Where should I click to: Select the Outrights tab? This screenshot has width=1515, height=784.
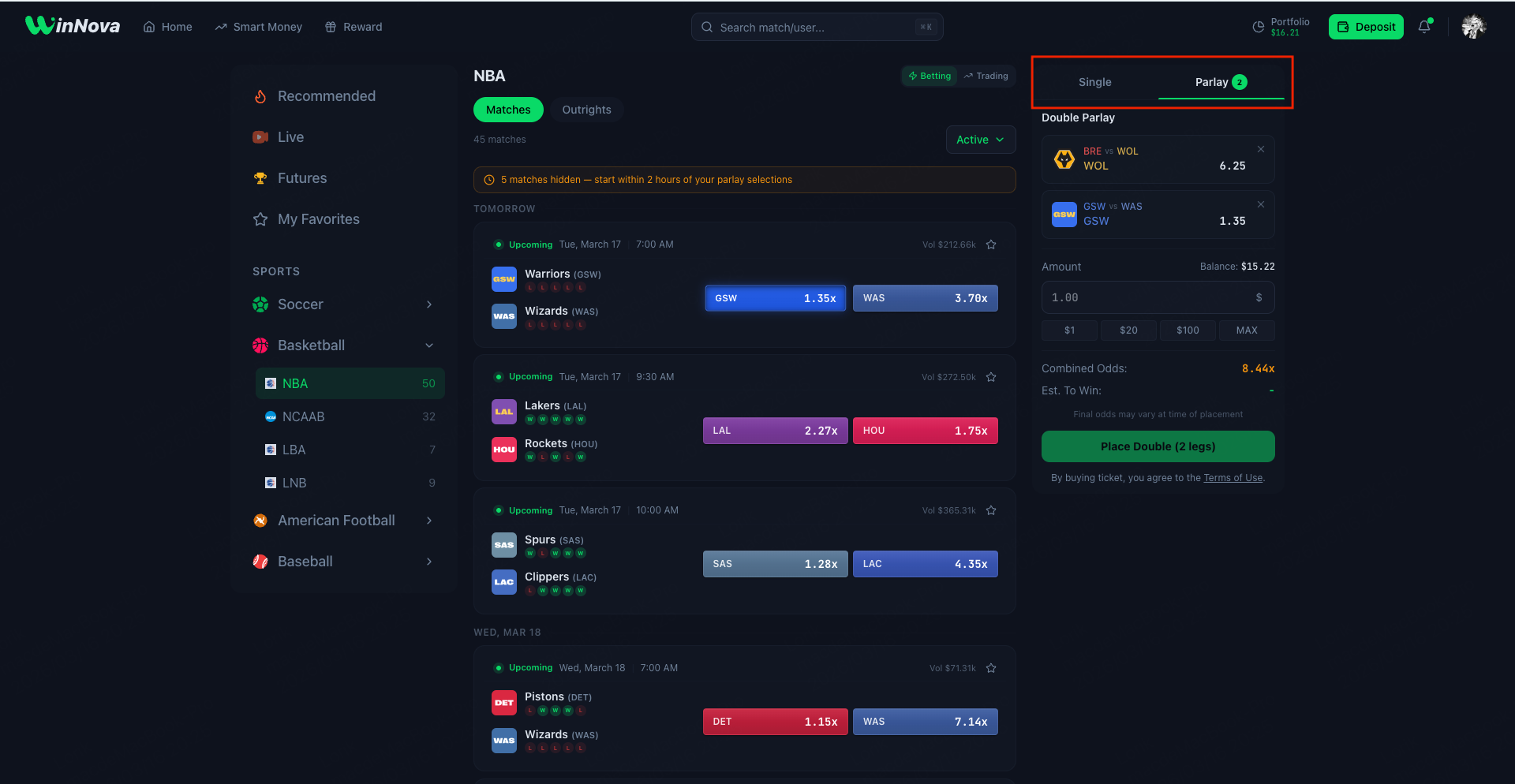click(586, 110)
